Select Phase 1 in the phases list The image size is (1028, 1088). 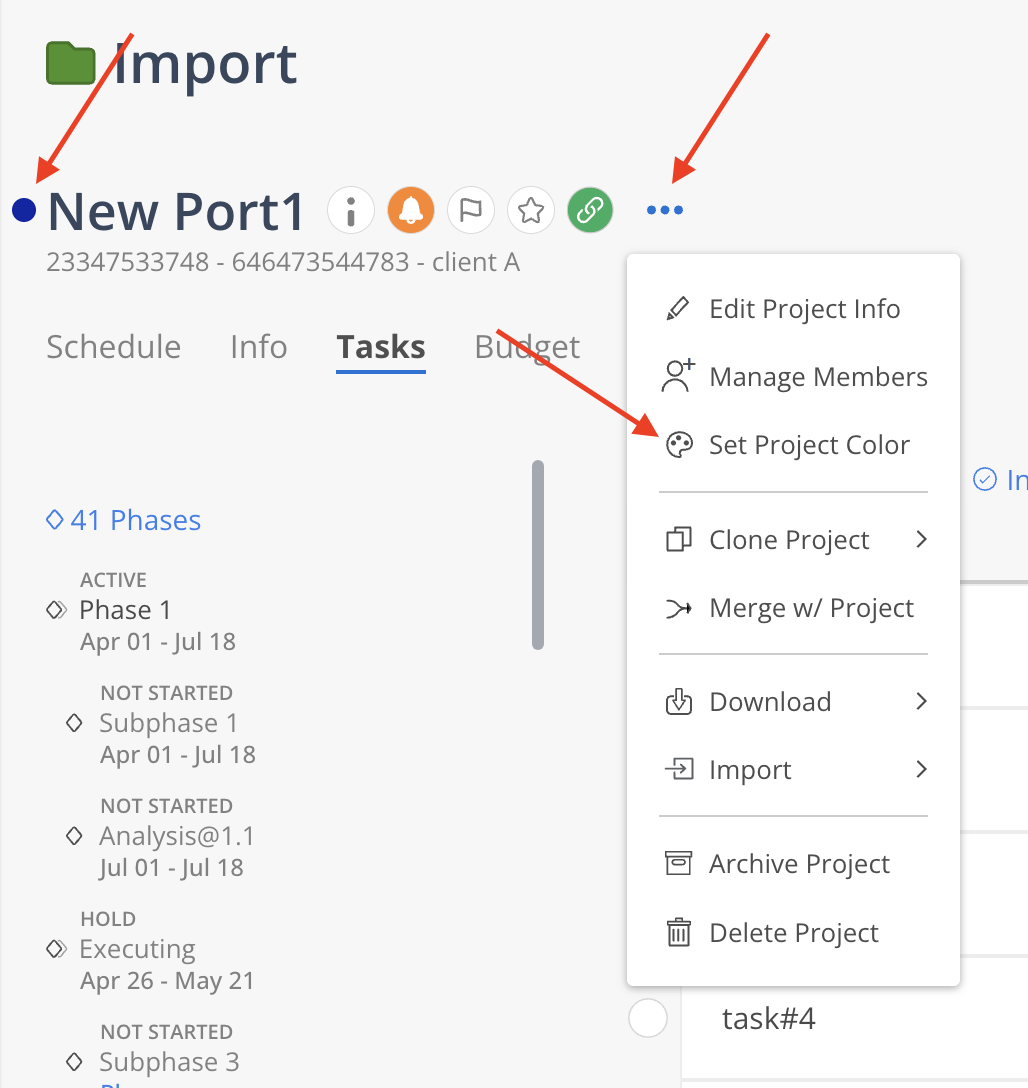tap(125, 610)
